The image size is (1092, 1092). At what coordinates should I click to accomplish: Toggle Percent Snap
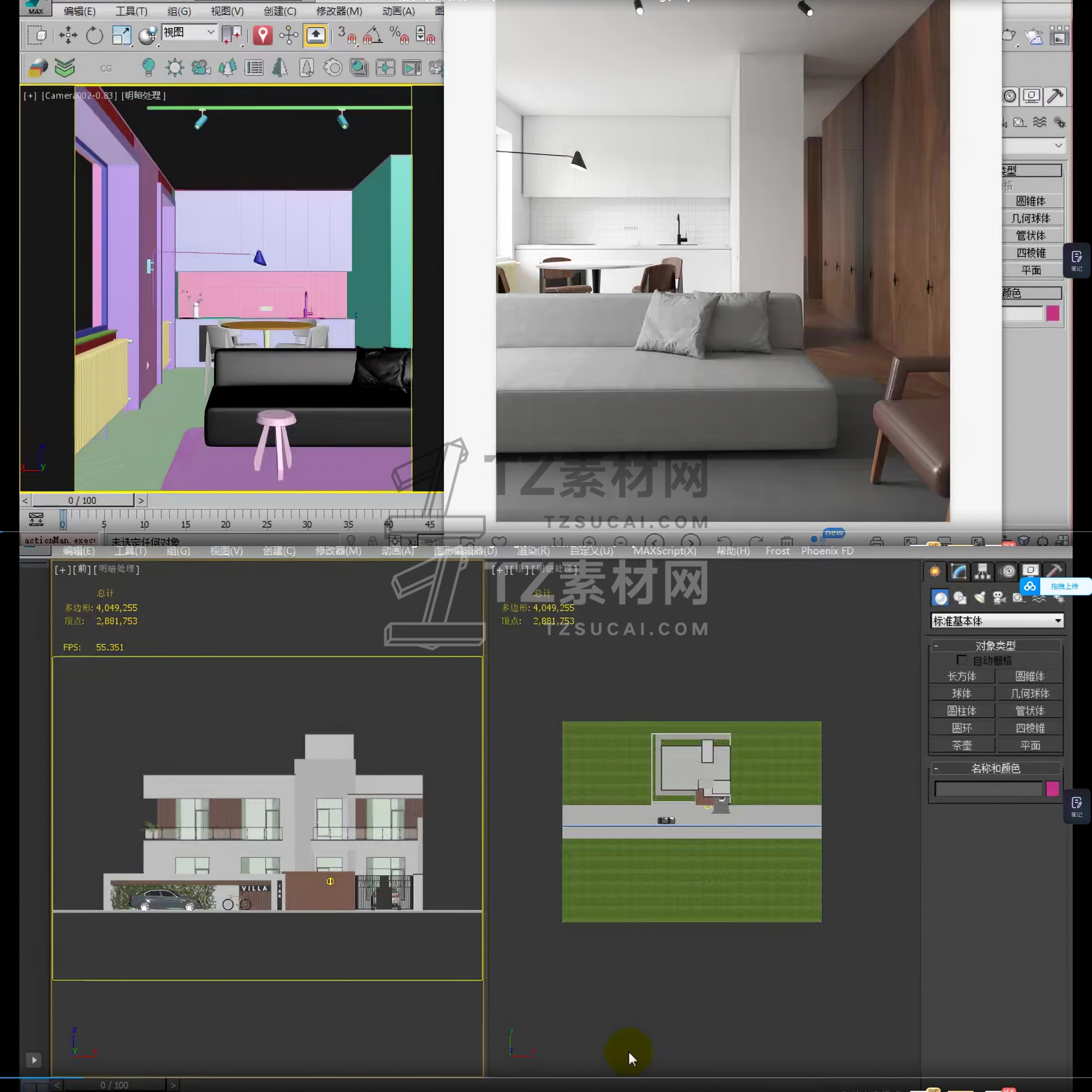coord(399,35)
